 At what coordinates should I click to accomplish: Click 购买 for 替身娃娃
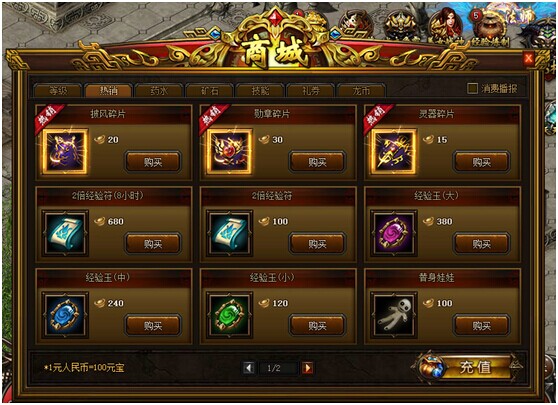481,325
